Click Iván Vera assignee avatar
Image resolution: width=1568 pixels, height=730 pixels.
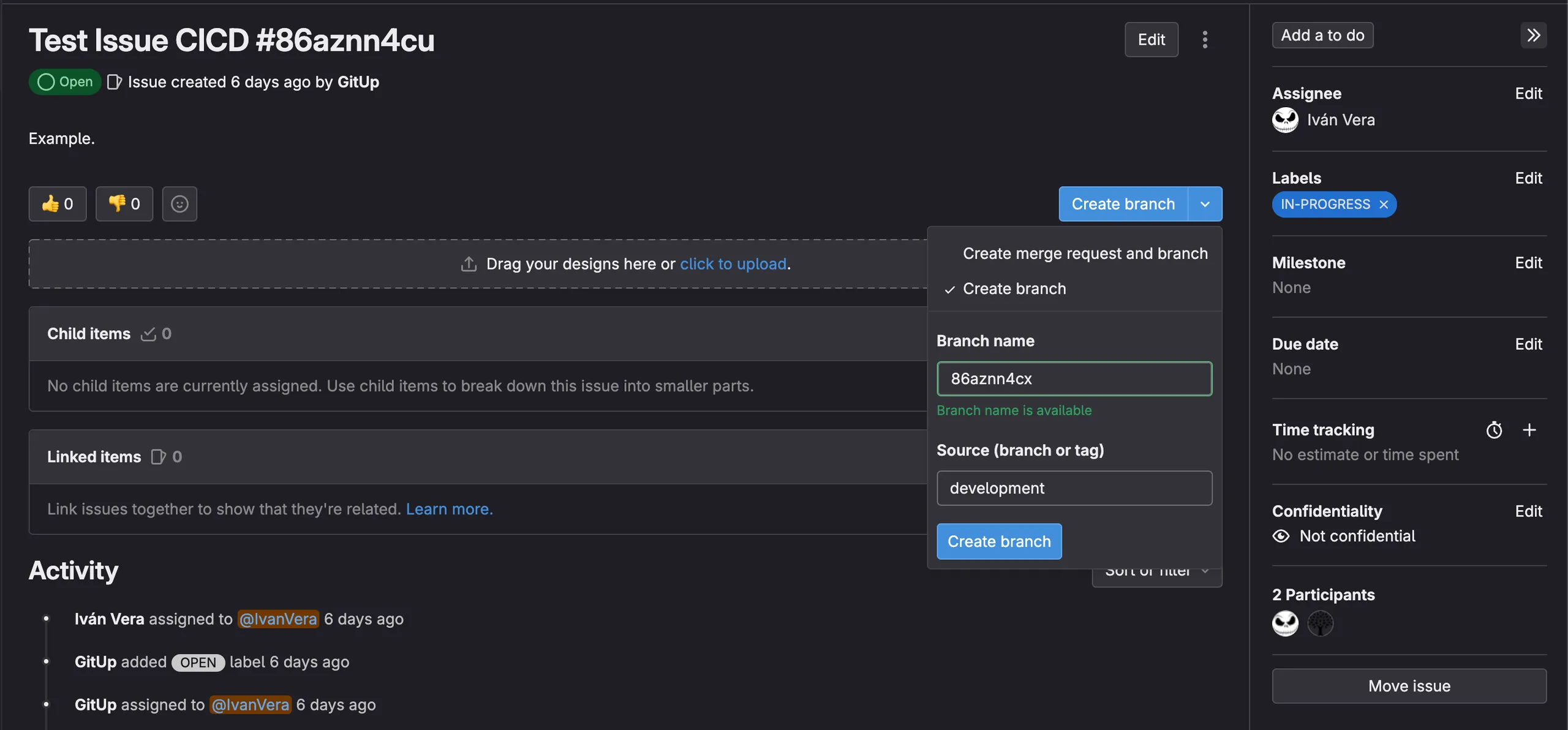1285,120
